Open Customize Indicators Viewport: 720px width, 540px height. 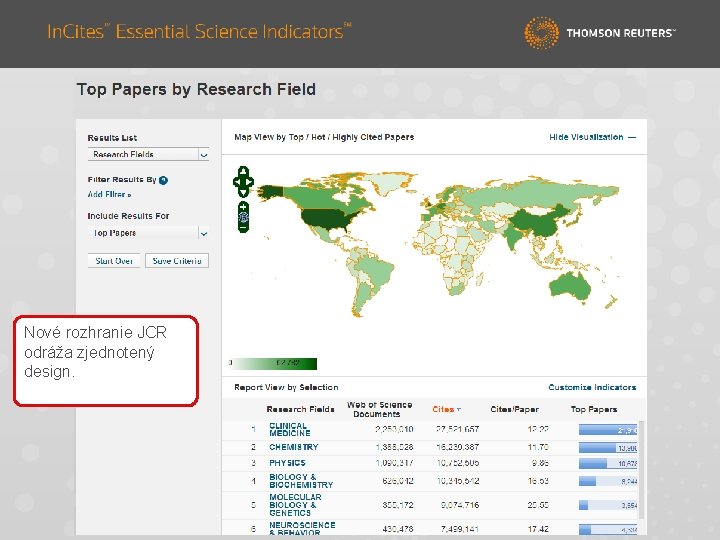click(592, 388)
